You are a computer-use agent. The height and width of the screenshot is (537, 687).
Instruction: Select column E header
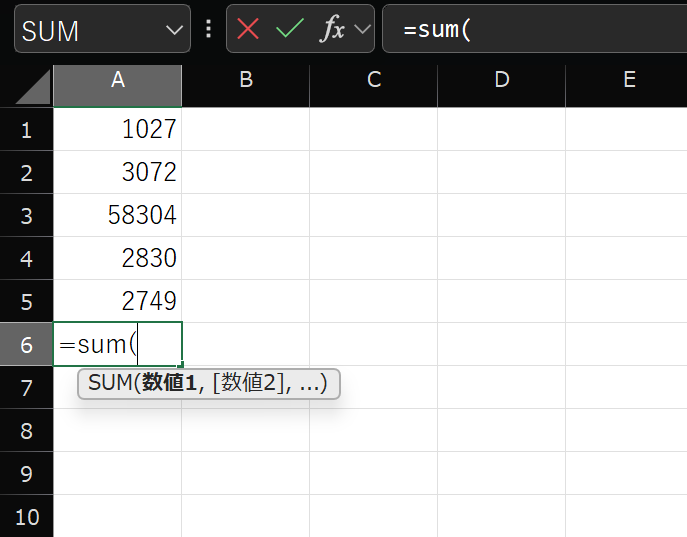(627, 86)
